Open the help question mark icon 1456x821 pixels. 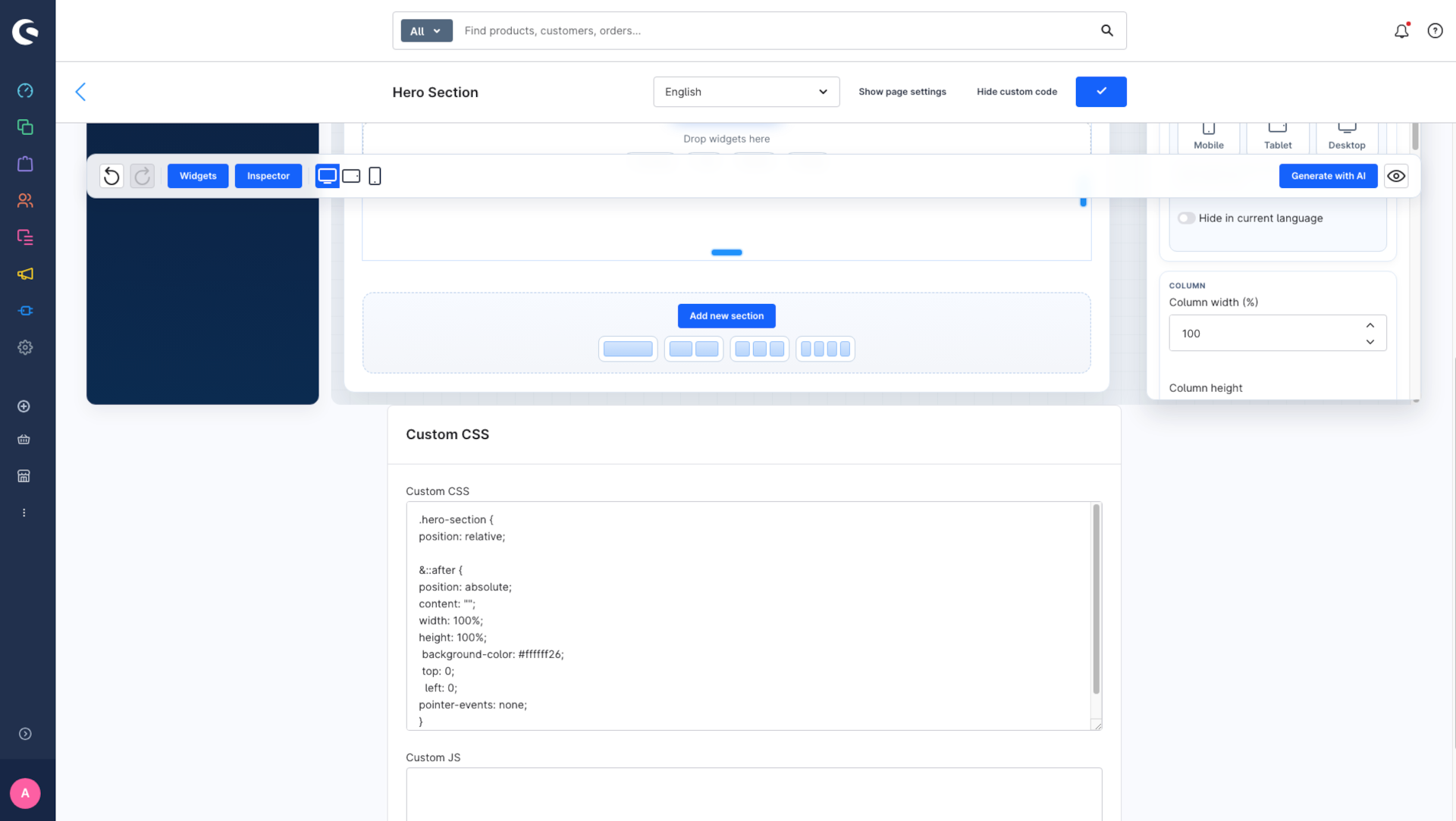(1435, 31)
